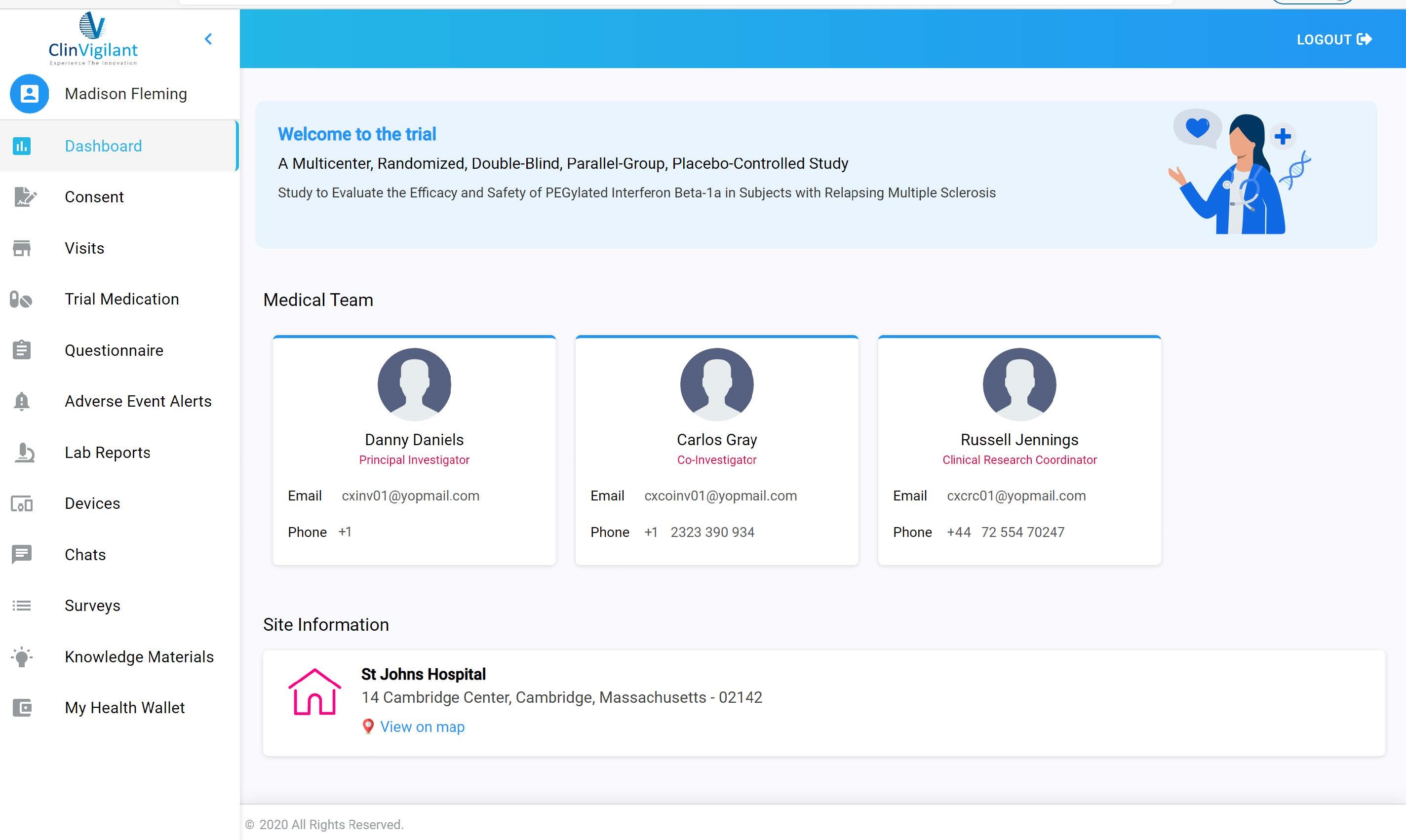Select the Questionnaire clipboard icon
The width and height of the screenshot is (1406, 840).
click(22, 350)
